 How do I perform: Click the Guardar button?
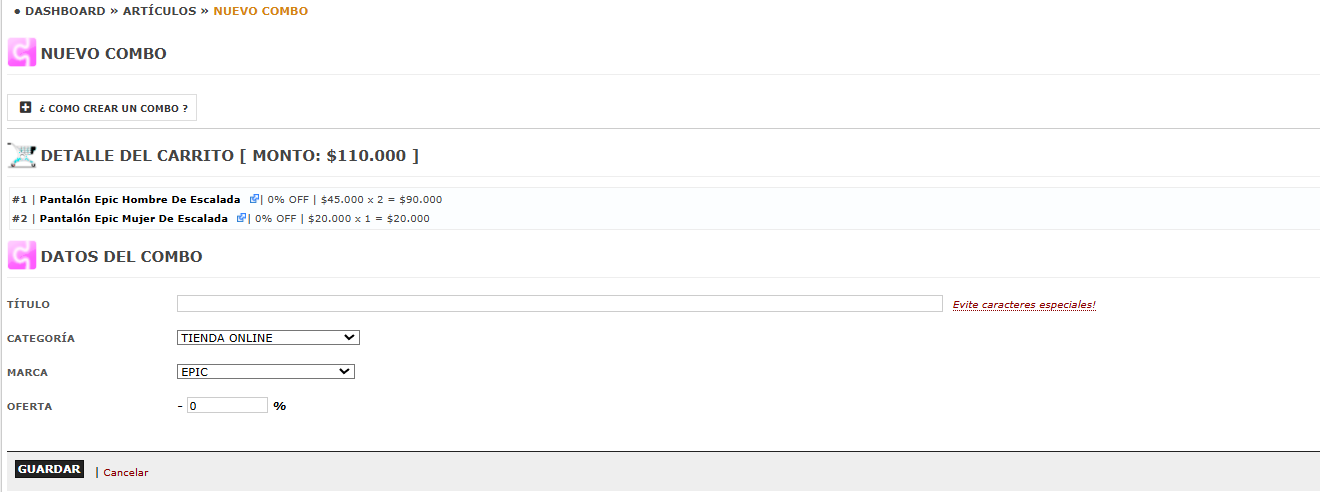50,469
